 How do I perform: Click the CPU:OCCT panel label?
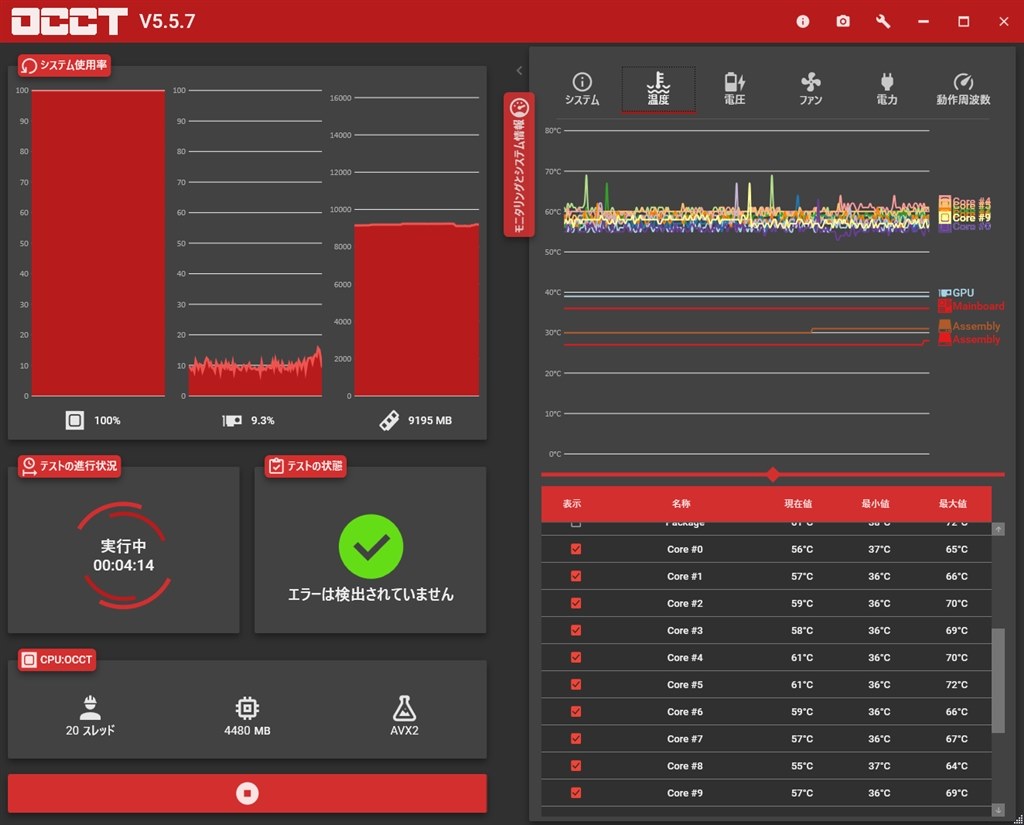click(57, 660)
